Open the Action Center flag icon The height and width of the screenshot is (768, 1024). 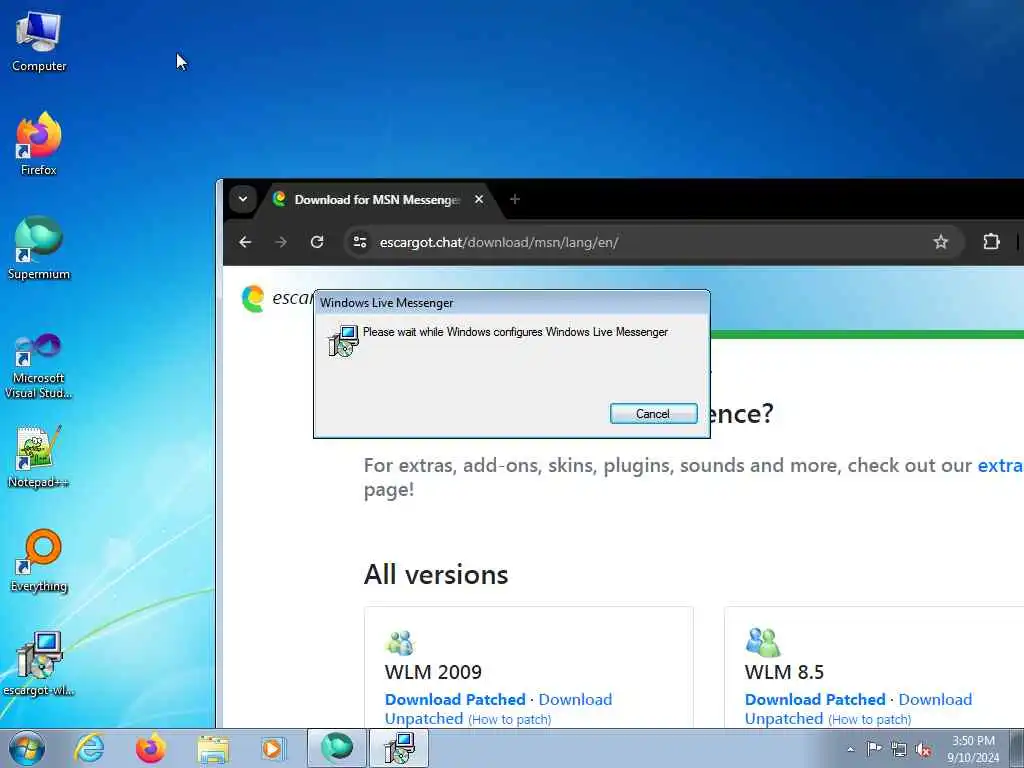pyautogui.click(x=874, y=749)
